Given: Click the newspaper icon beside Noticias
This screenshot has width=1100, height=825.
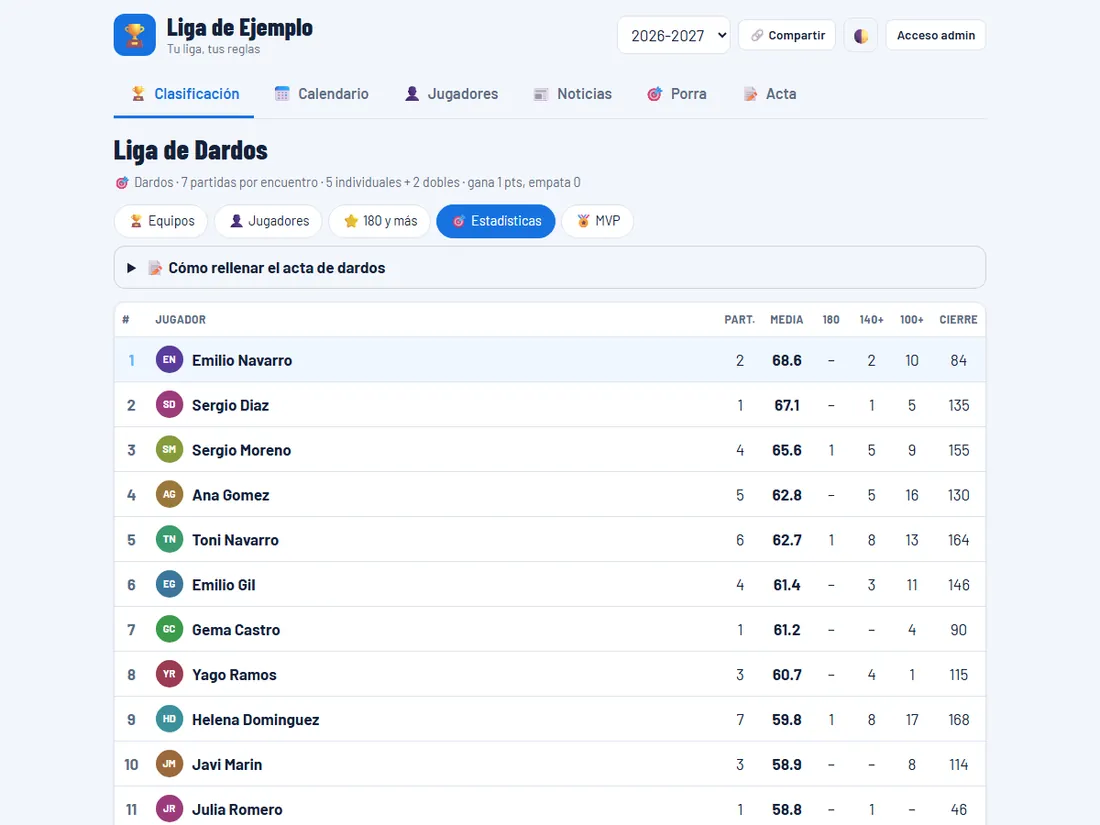Looking at the screenshot, I should point(541,94).
